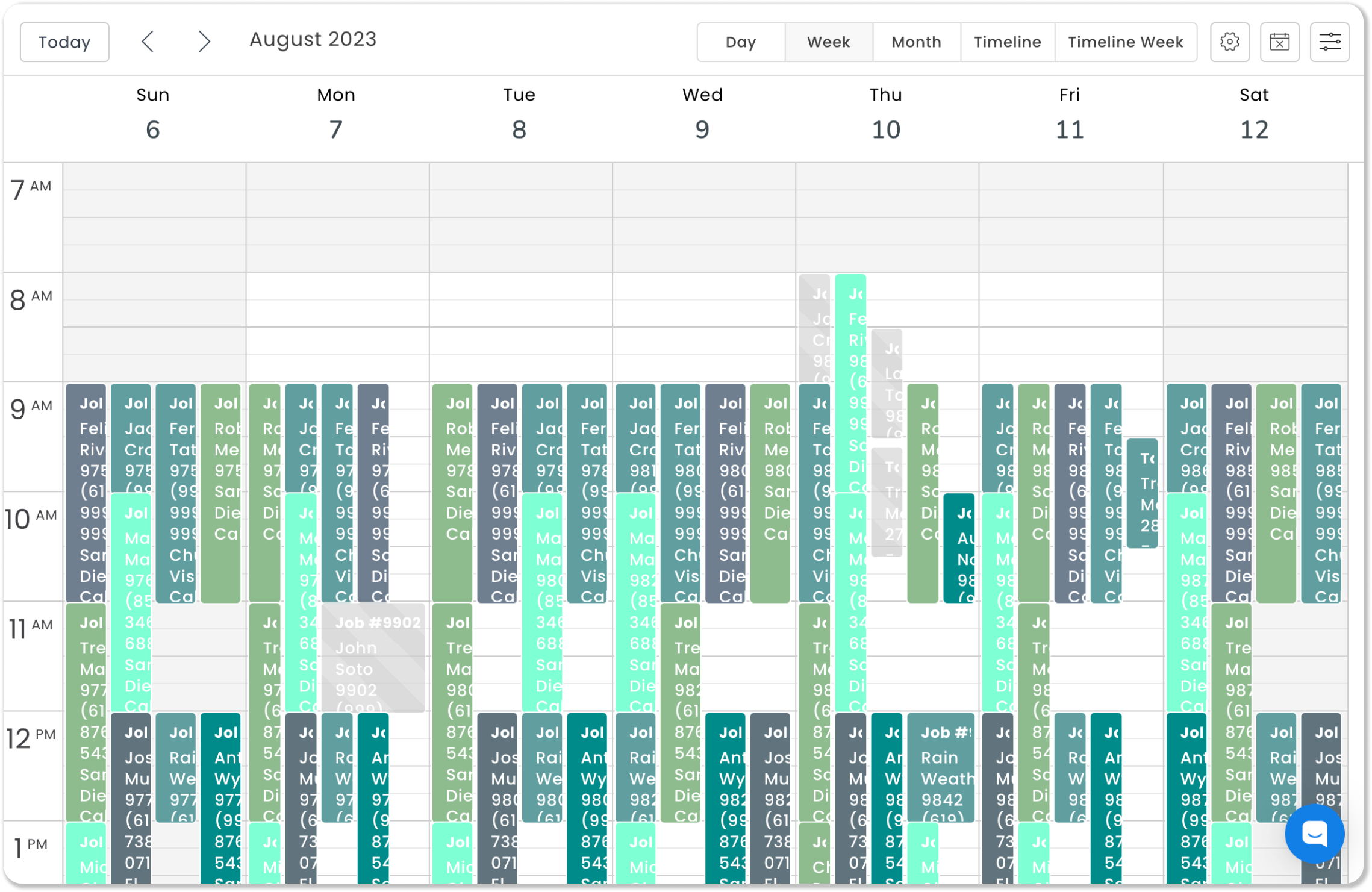
Task: Open the filter sliders icon
Action: pos(1330,42)
